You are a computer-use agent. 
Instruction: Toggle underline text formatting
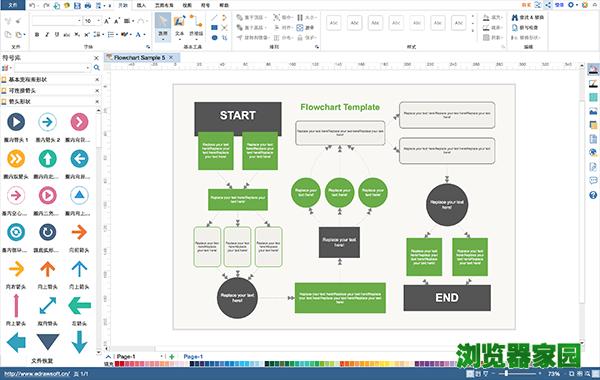click(x=57, y=34)
